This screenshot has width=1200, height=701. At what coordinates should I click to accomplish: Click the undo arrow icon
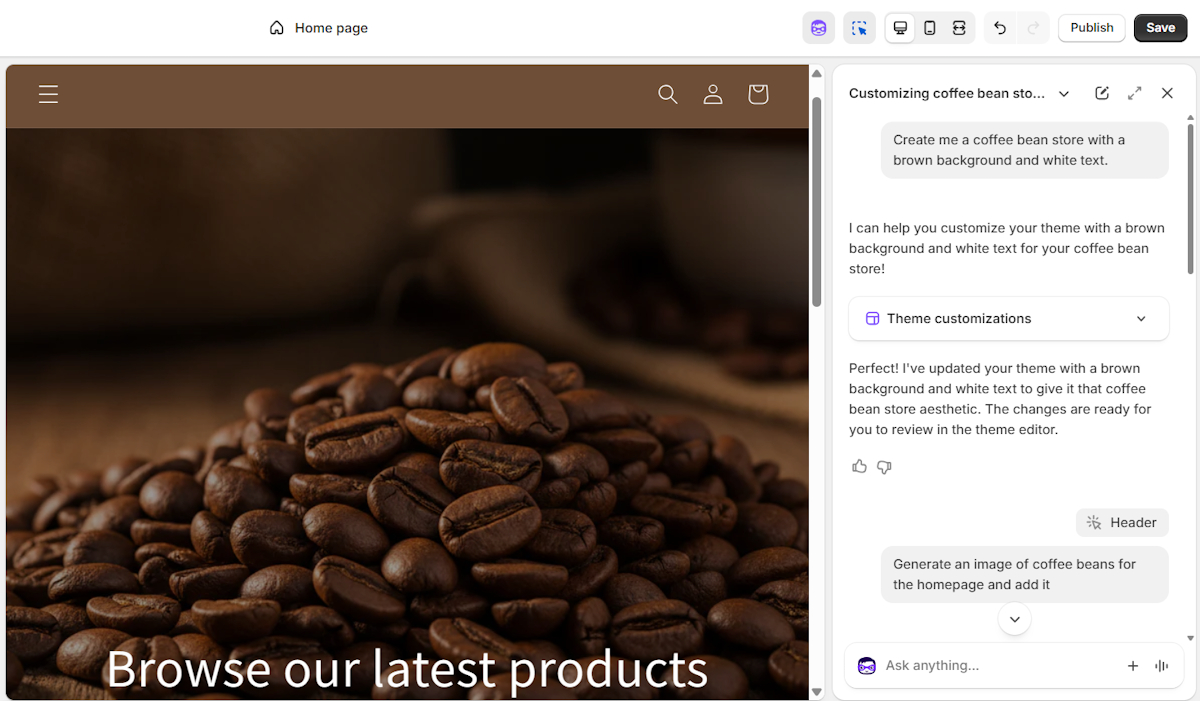[999, 27]
